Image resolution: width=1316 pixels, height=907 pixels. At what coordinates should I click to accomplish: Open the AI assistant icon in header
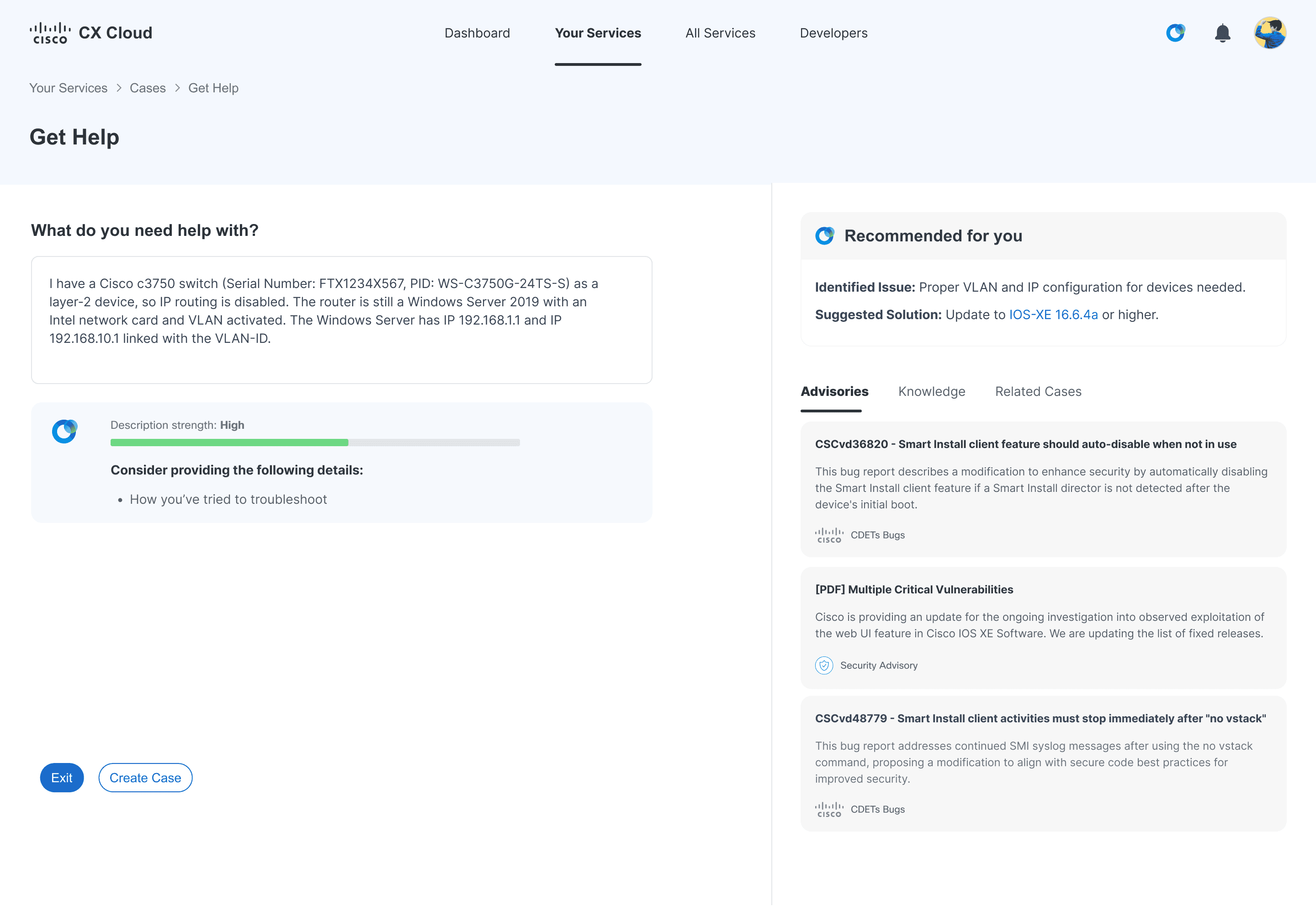coord(1175,33)
